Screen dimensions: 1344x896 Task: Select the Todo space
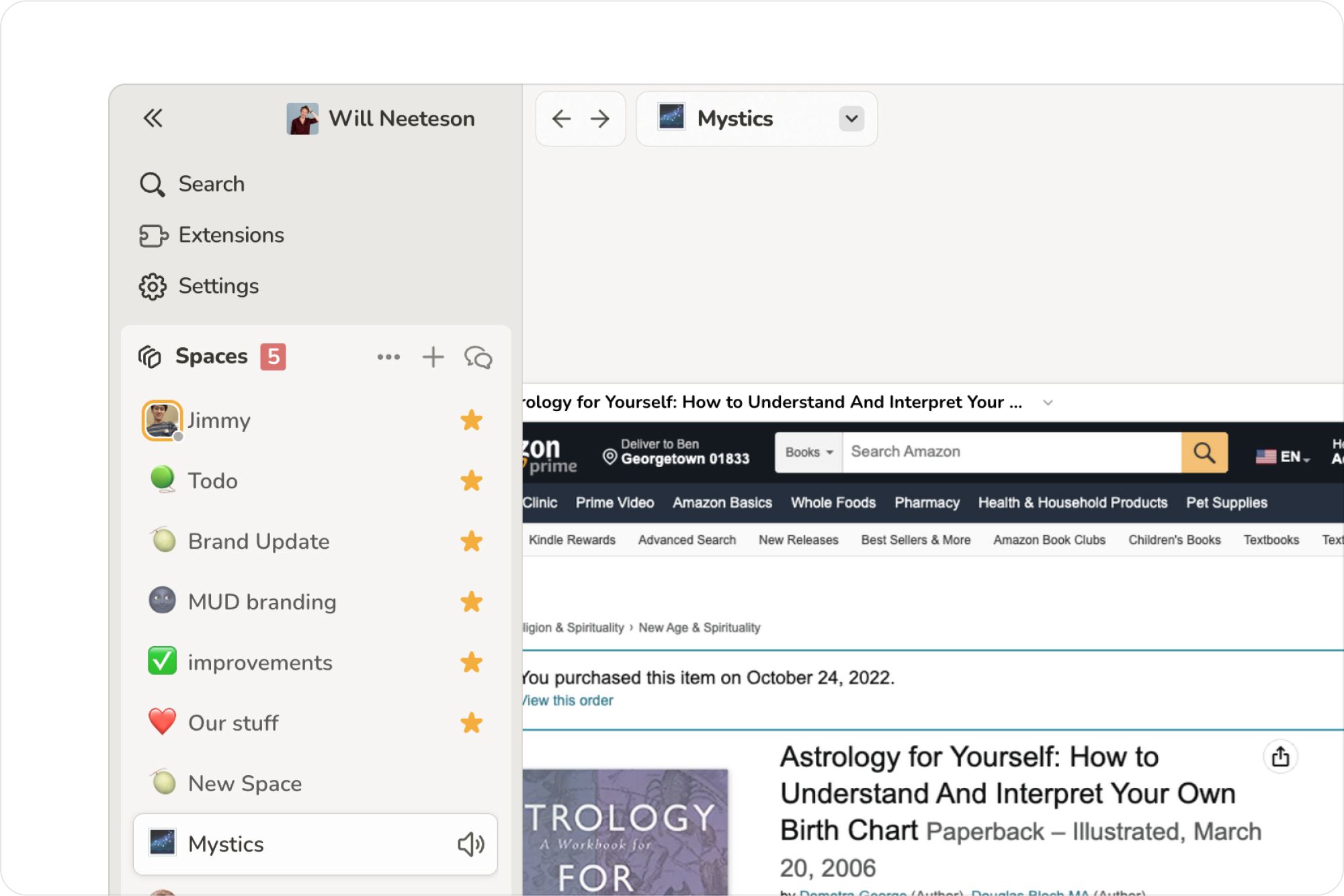click(315, 481)
